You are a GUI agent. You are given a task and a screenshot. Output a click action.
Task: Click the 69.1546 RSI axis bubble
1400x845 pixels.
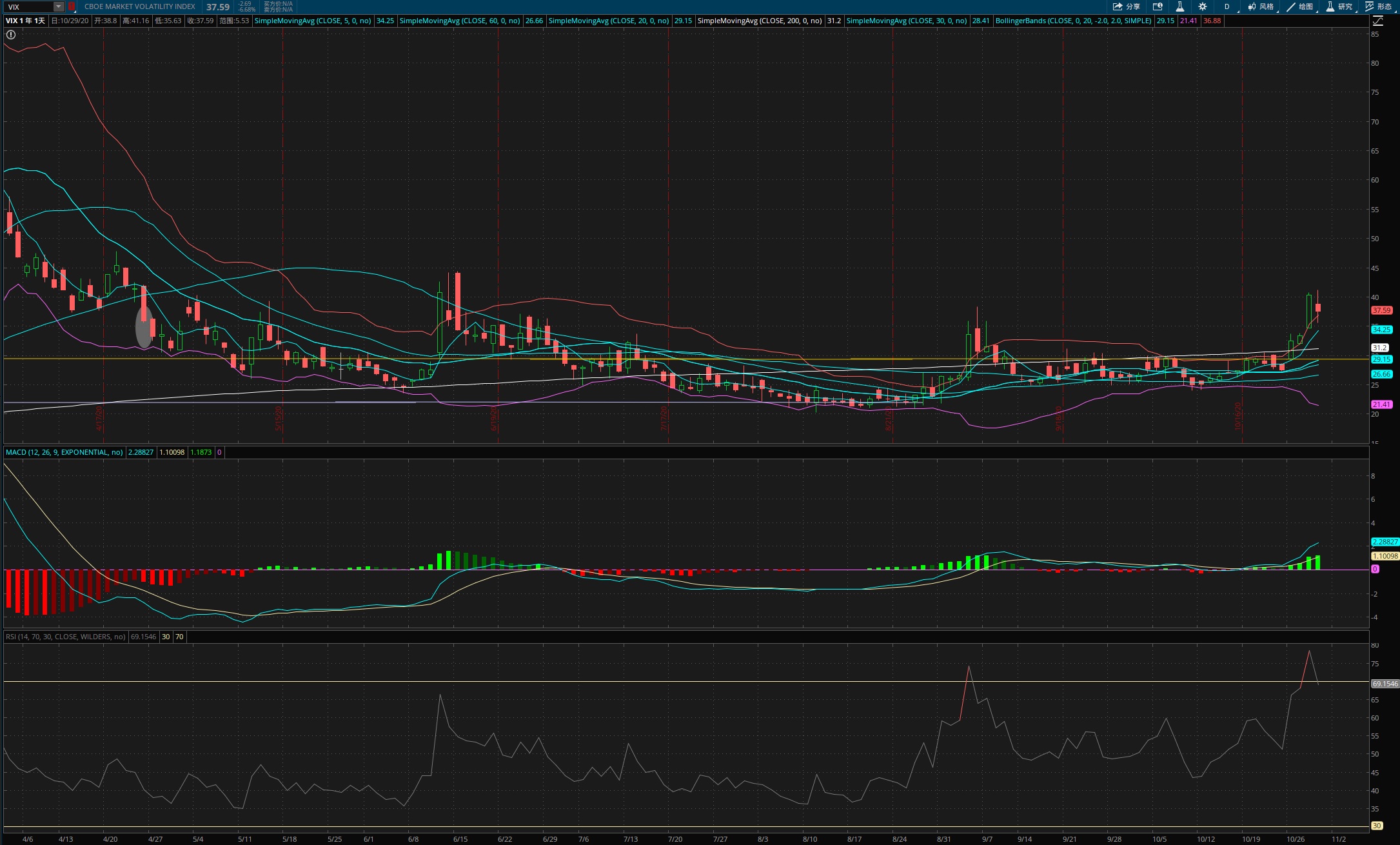pos(1385,684)
